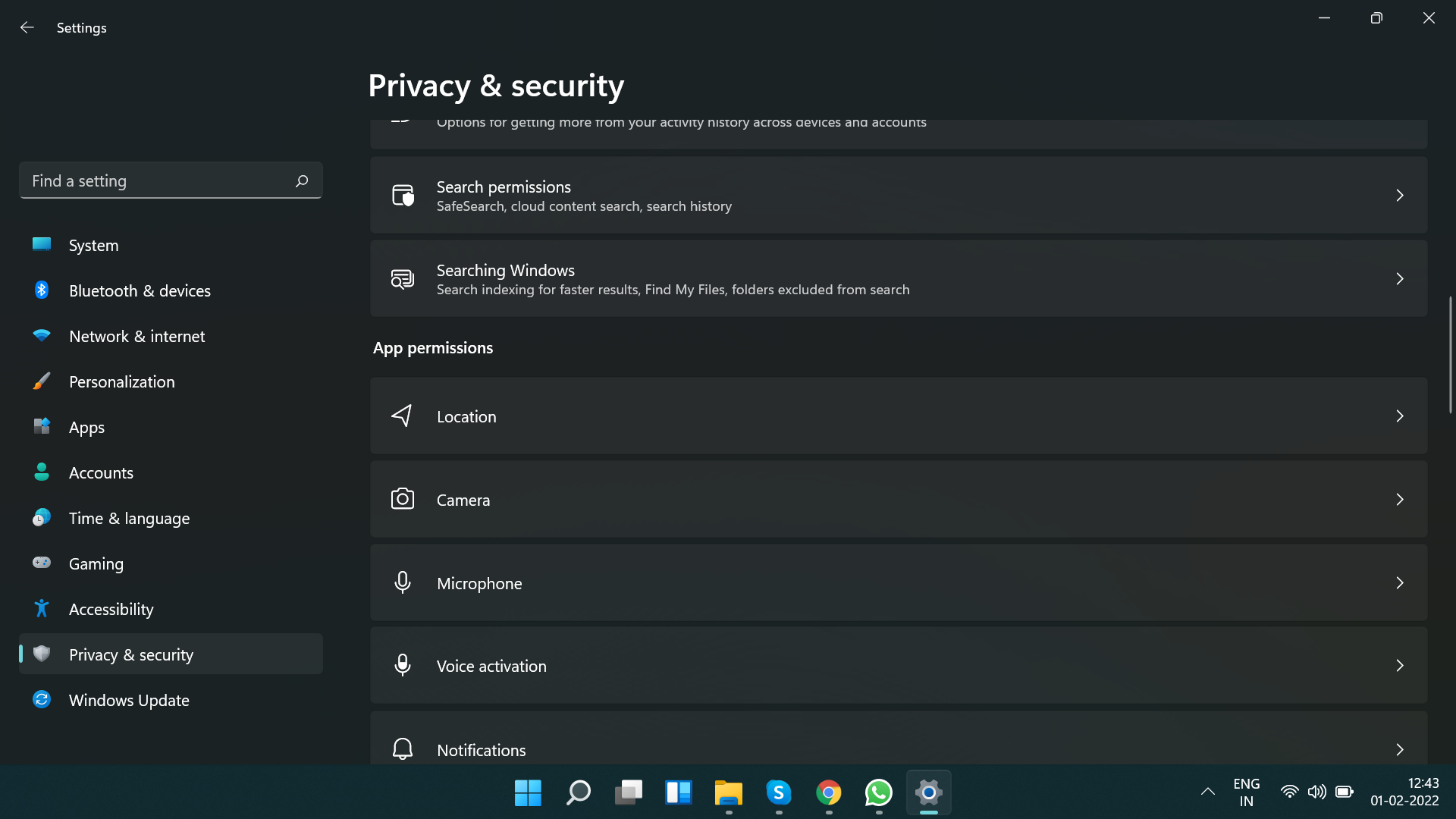Click the search magnifier in Find a setting

point(302,180)
